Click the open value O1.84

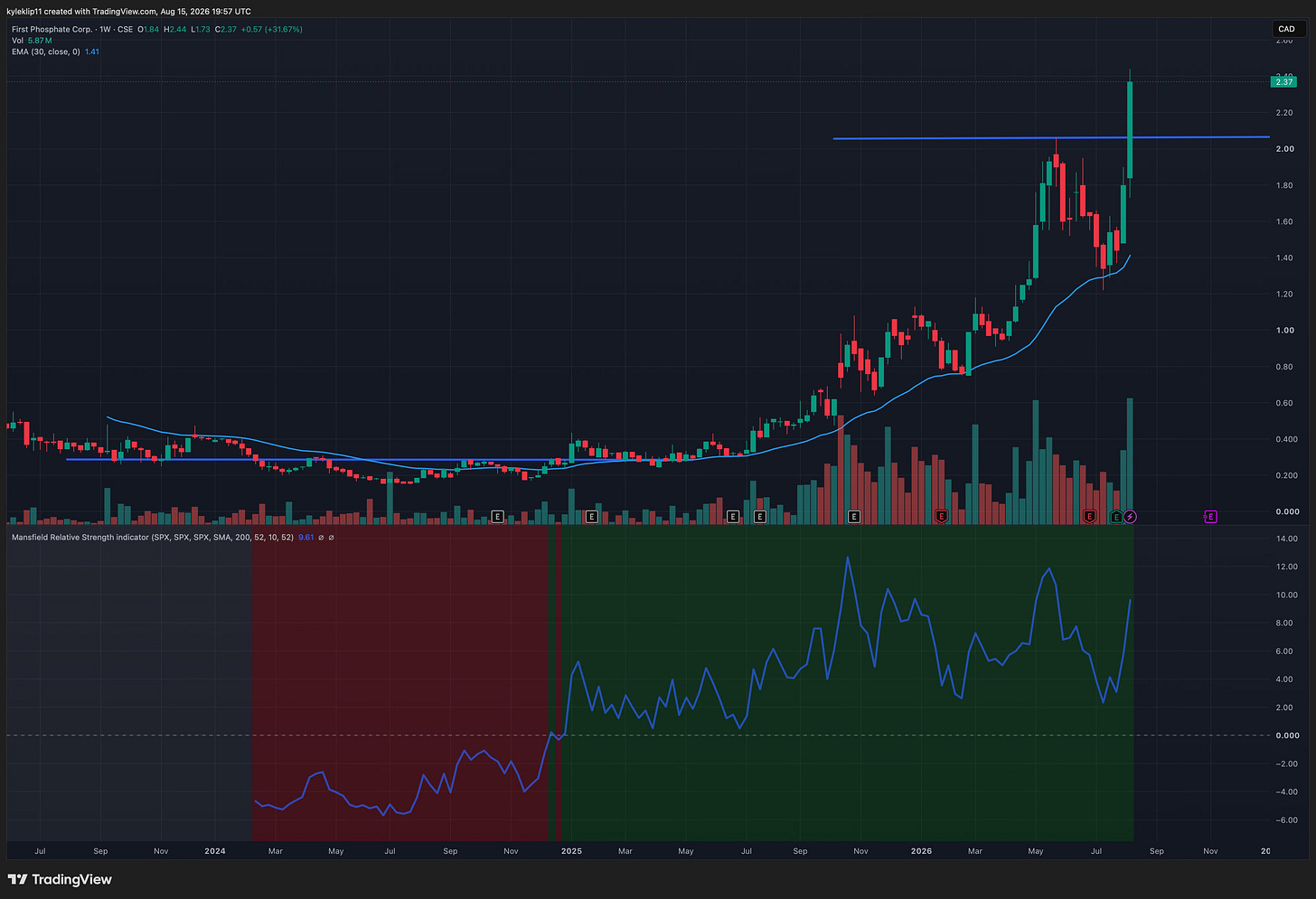(x=148, y=30)
